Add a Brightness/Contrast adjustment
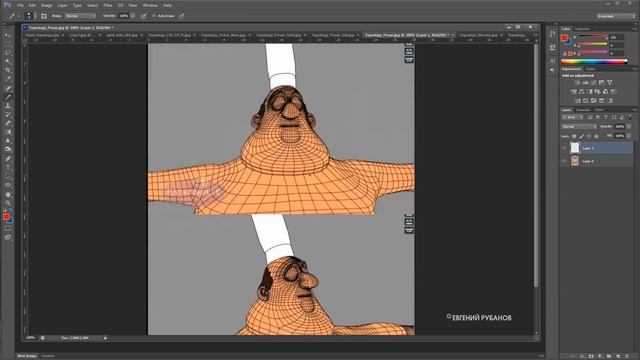The height and width of the screenshot is (360, 640). click(577, 82)
